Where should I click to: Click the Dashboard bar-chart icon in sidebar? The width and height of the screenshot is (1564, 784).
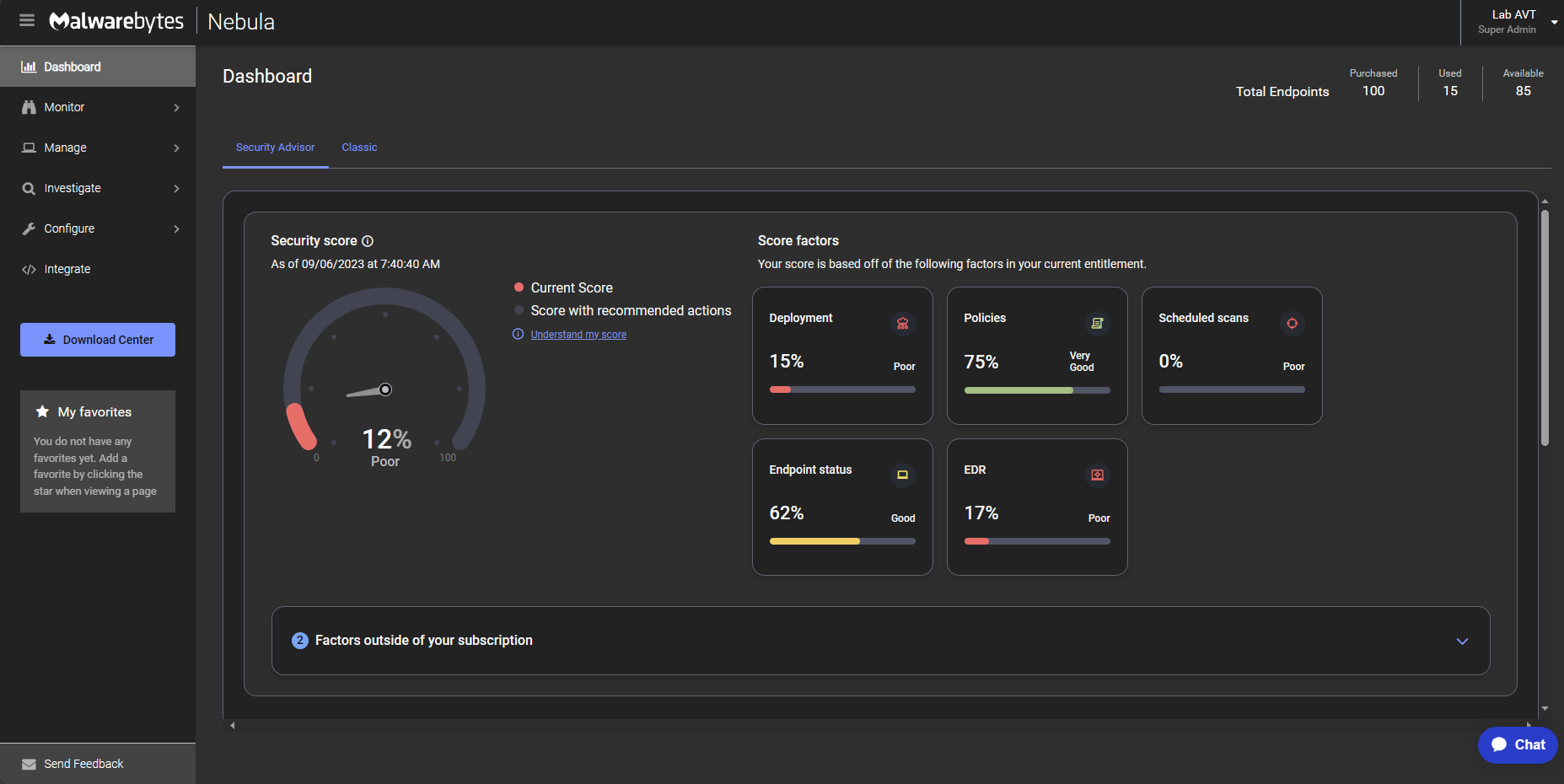(29, 66)
